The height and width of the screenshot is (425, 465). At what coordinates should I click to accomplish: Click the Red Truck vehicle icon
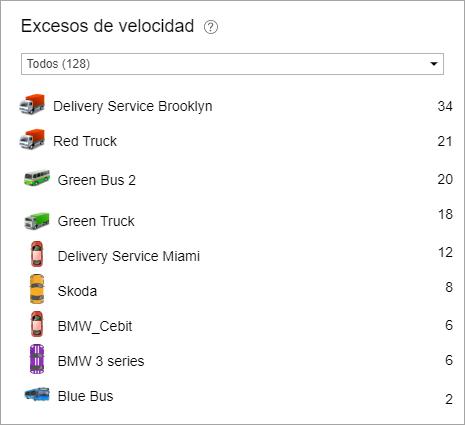(32, 139)
